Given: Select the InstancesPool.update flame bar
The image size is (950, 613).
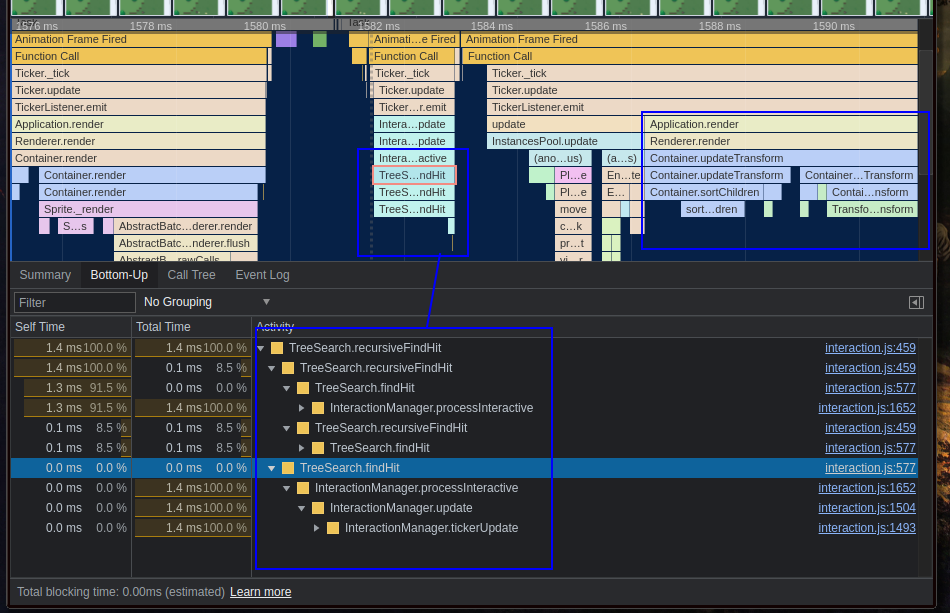Looking at the screenshot, I should [x=563, y=141].
